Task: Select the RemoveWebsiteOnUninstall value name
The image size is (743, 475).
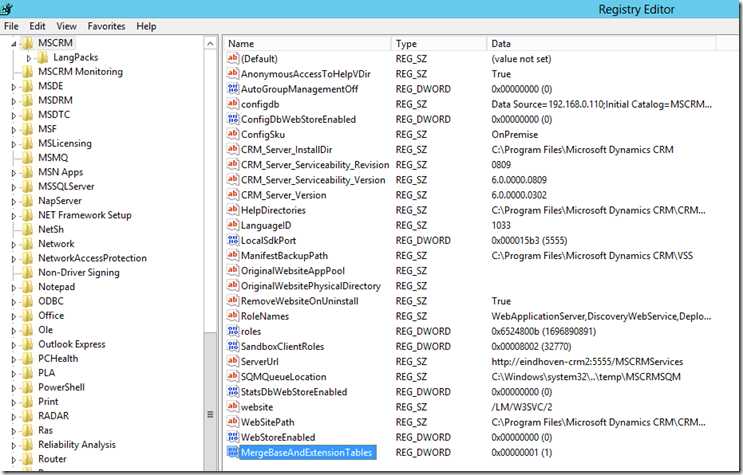Action: (x=299, y=301)
